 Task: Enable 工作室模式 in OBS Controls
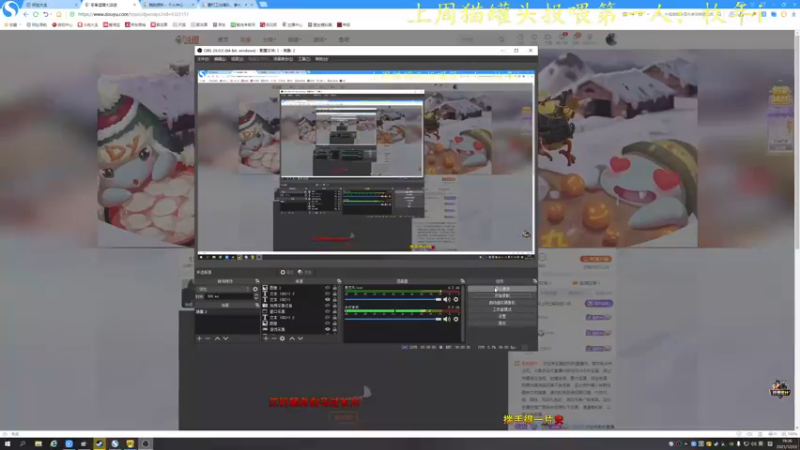(502, 310)
